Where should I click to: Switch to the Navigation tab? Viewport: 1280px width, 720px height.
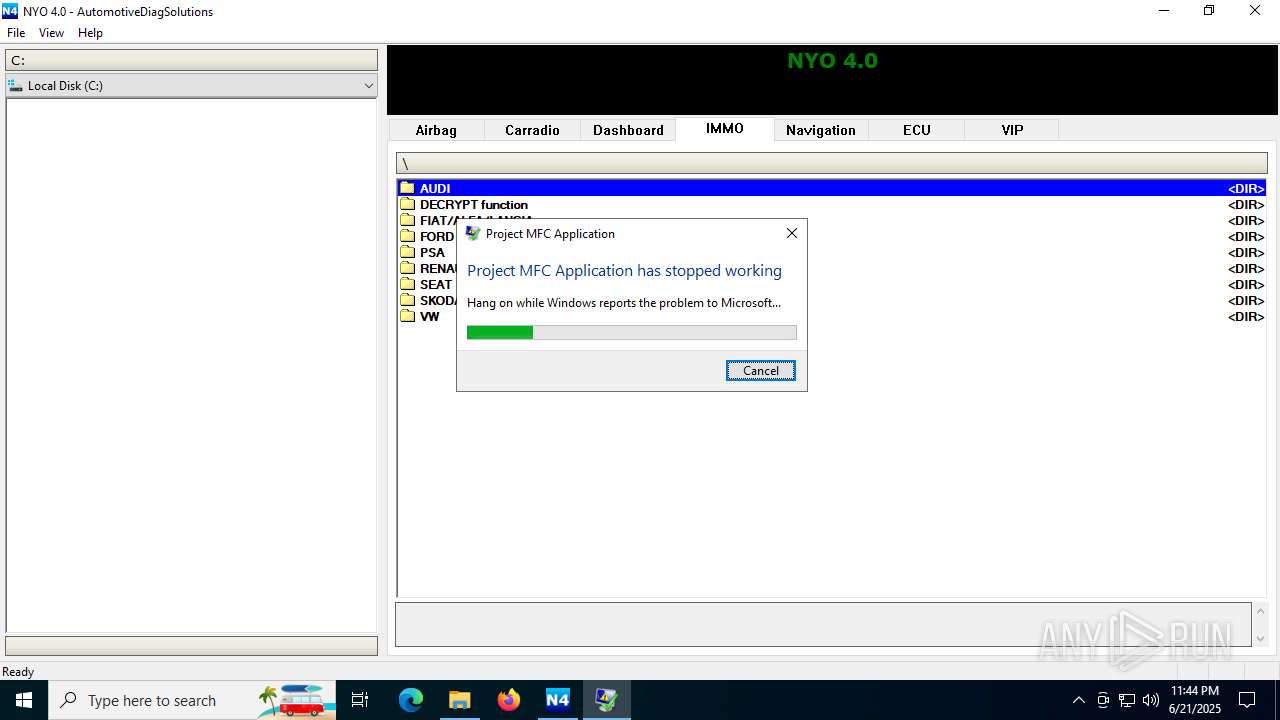821,130
